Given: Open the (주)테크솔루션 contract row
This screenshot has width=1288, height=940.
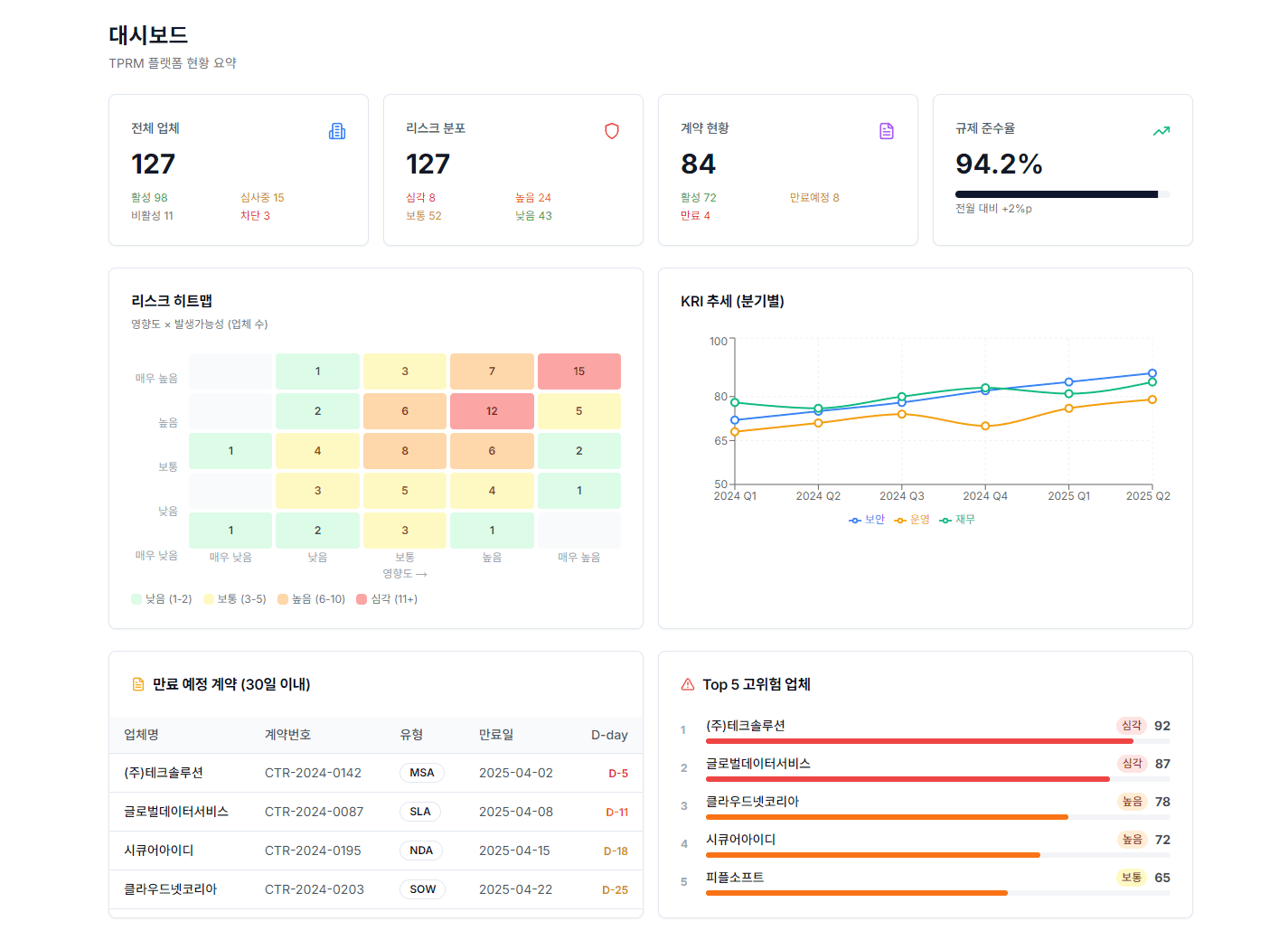Looking at the screenshot, I should (x=164, y=773).
